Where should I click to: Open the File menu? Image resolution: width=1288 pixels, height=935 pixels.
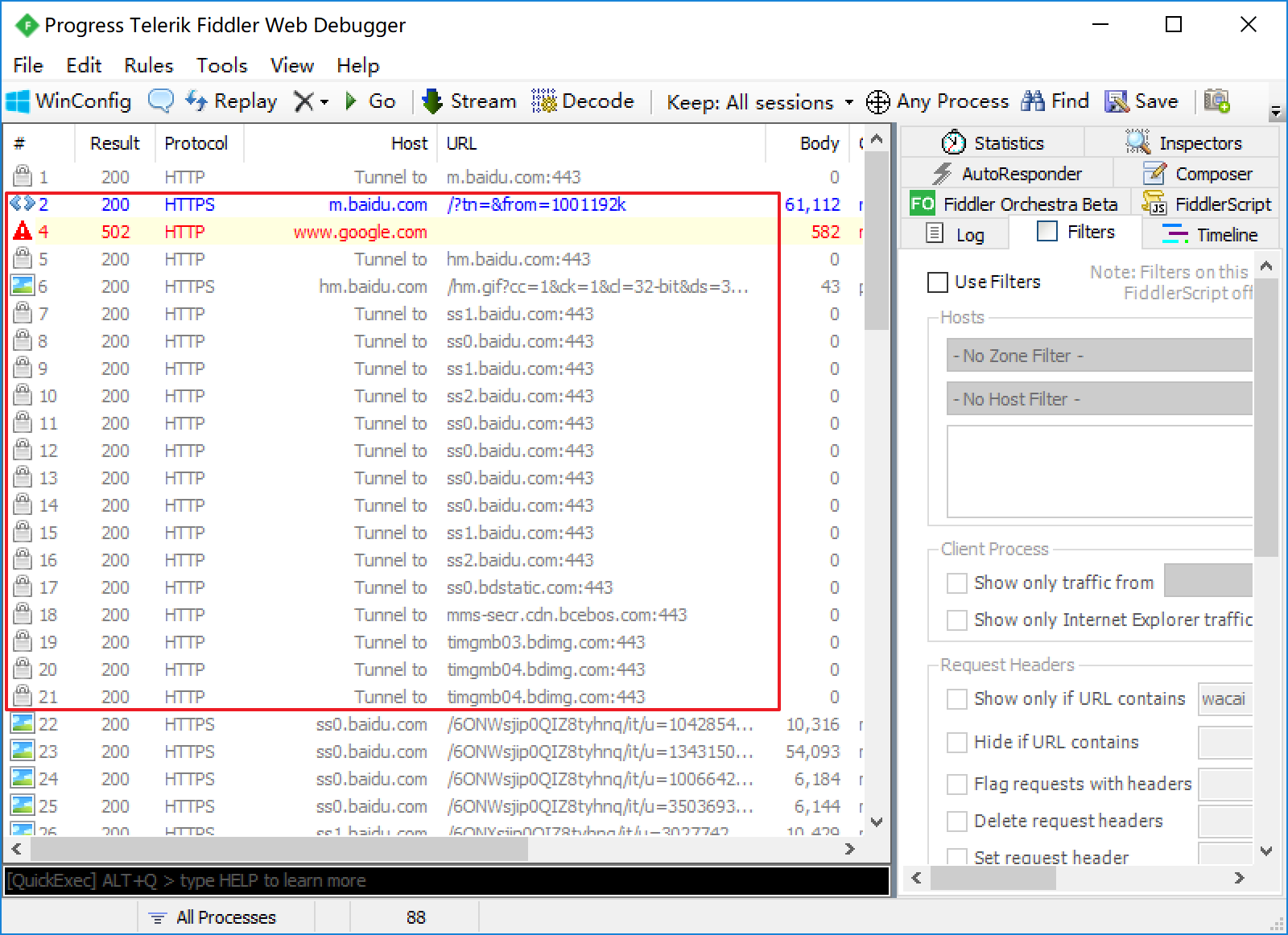pyautogui.click(x=28, y=65)
